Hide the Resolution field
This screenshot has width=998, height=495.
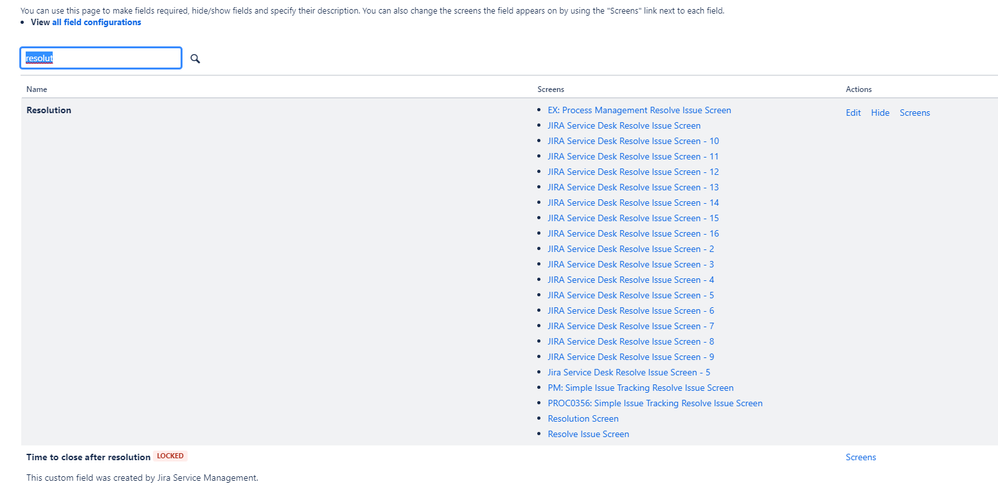point(880,113)
